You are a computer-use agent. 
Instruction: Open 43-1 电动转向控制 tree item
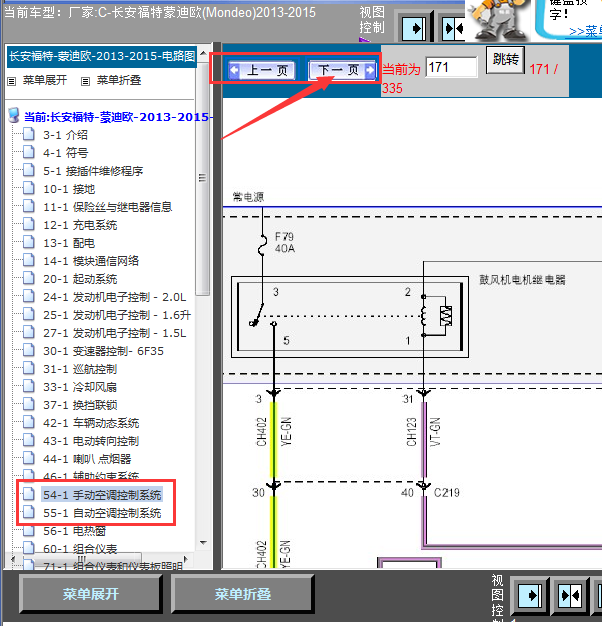[x=91, y=441]
